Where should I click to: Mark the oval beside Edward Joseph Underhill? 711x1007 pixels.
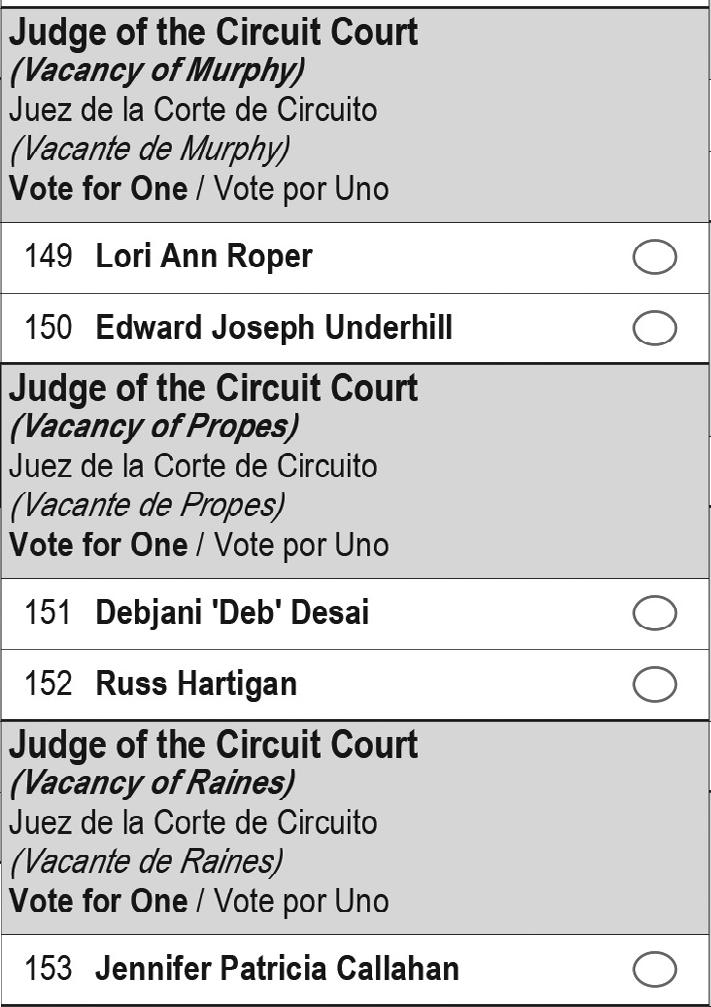click(x=654, y=328)
